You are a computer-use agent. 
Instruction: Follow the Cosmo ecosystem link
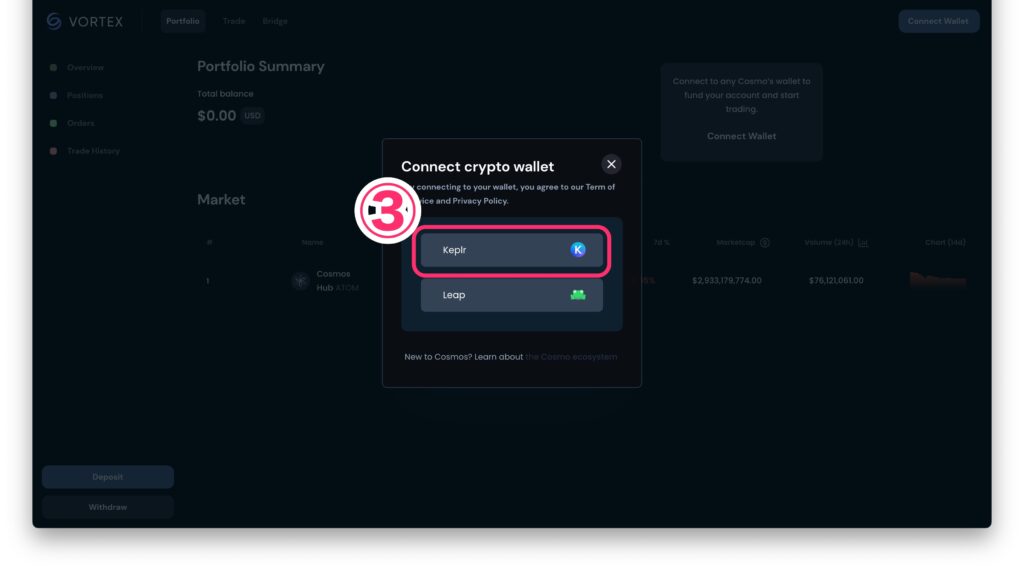click(x=571, y=357)
